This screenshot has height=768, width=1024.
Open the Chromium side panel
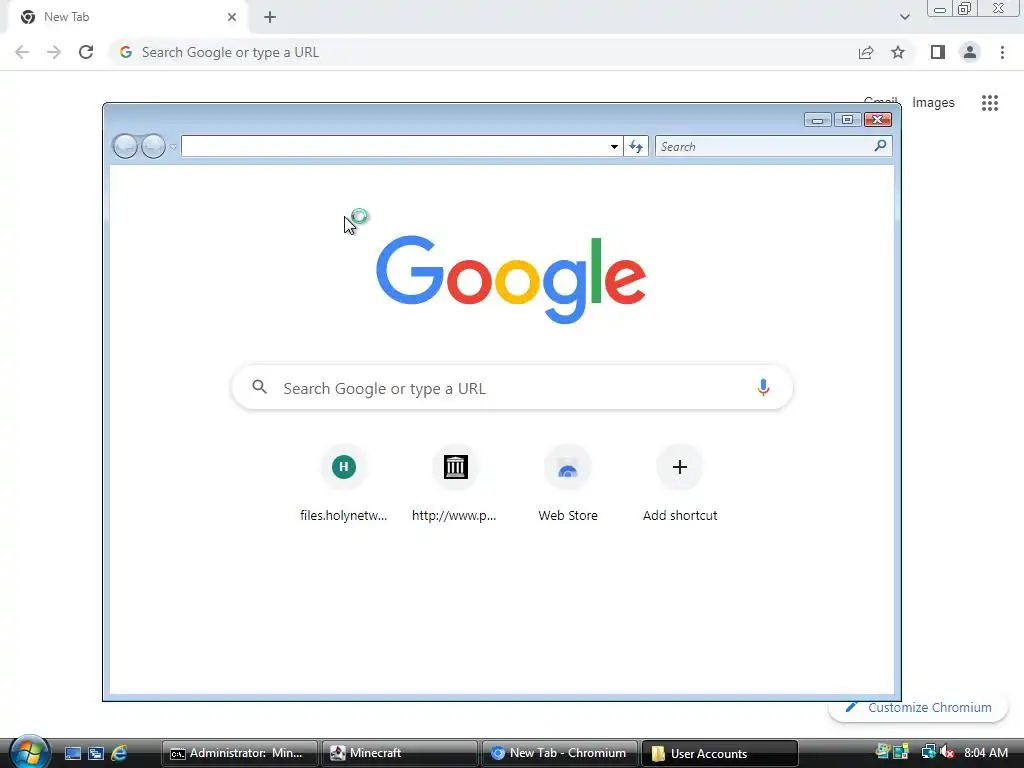click(x=938, y=52)
